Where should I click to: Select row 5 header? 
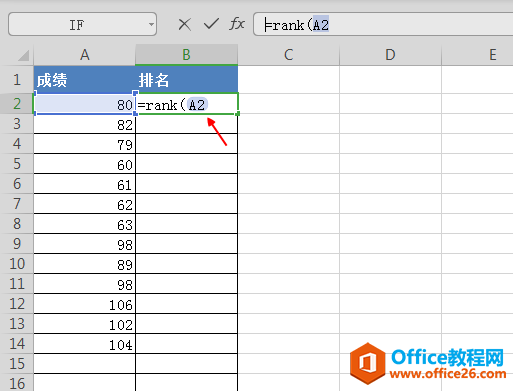pos(17,164)
